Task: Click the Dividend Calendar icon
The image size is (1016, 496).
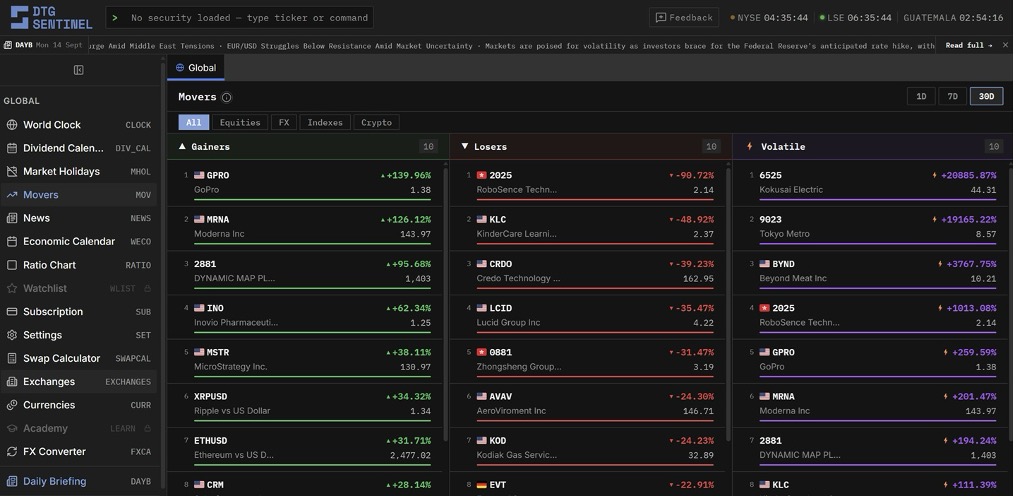Action: 12,148
